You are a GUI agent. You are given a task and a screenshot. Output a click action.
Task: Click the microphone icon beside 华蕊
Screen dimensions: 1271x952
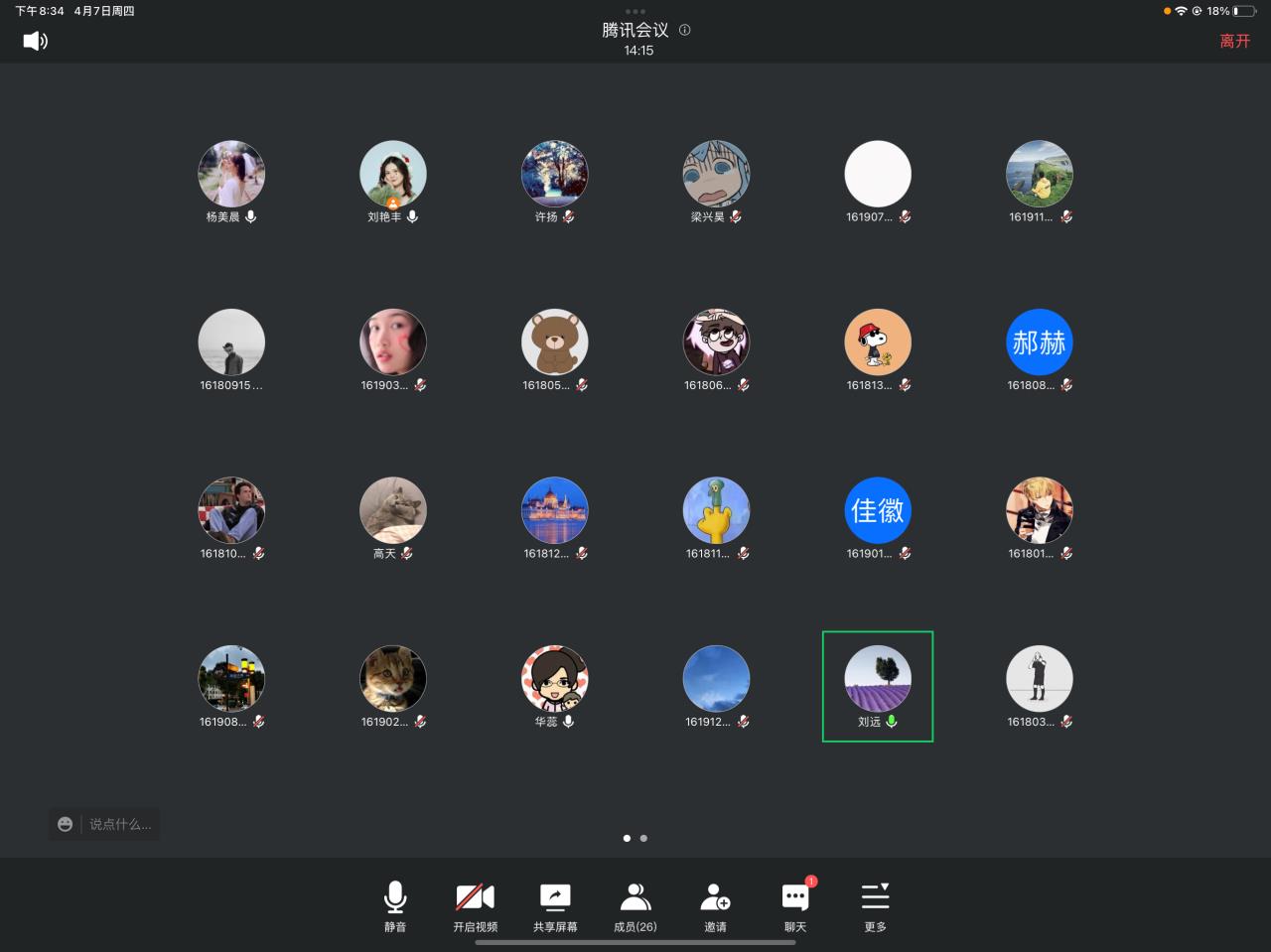(569, 722)
